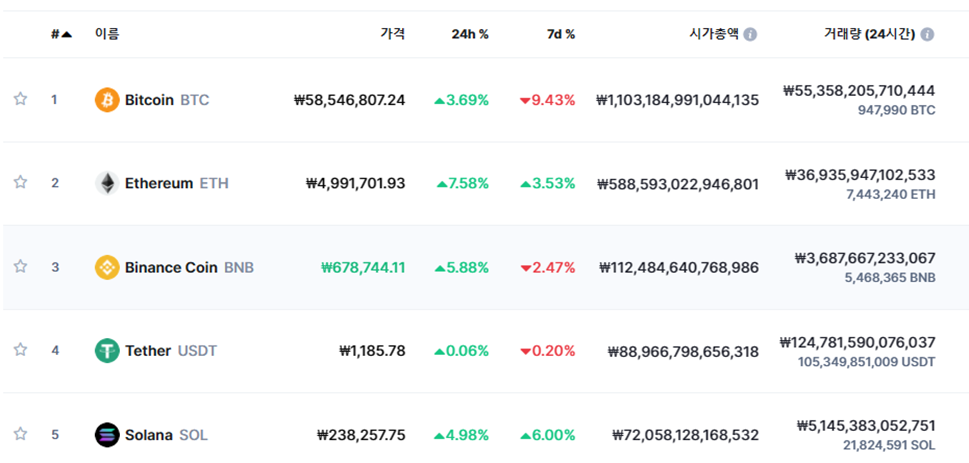
Task: Click Tether market cap ₩88,966,798,656,318
Action: tap(683, 350)
